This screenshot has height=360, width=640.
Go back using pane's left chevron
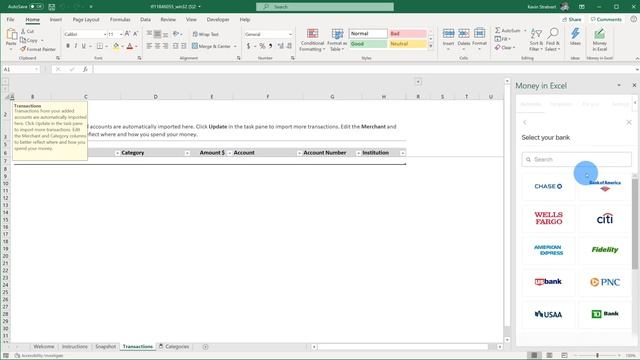pos(525,122)
